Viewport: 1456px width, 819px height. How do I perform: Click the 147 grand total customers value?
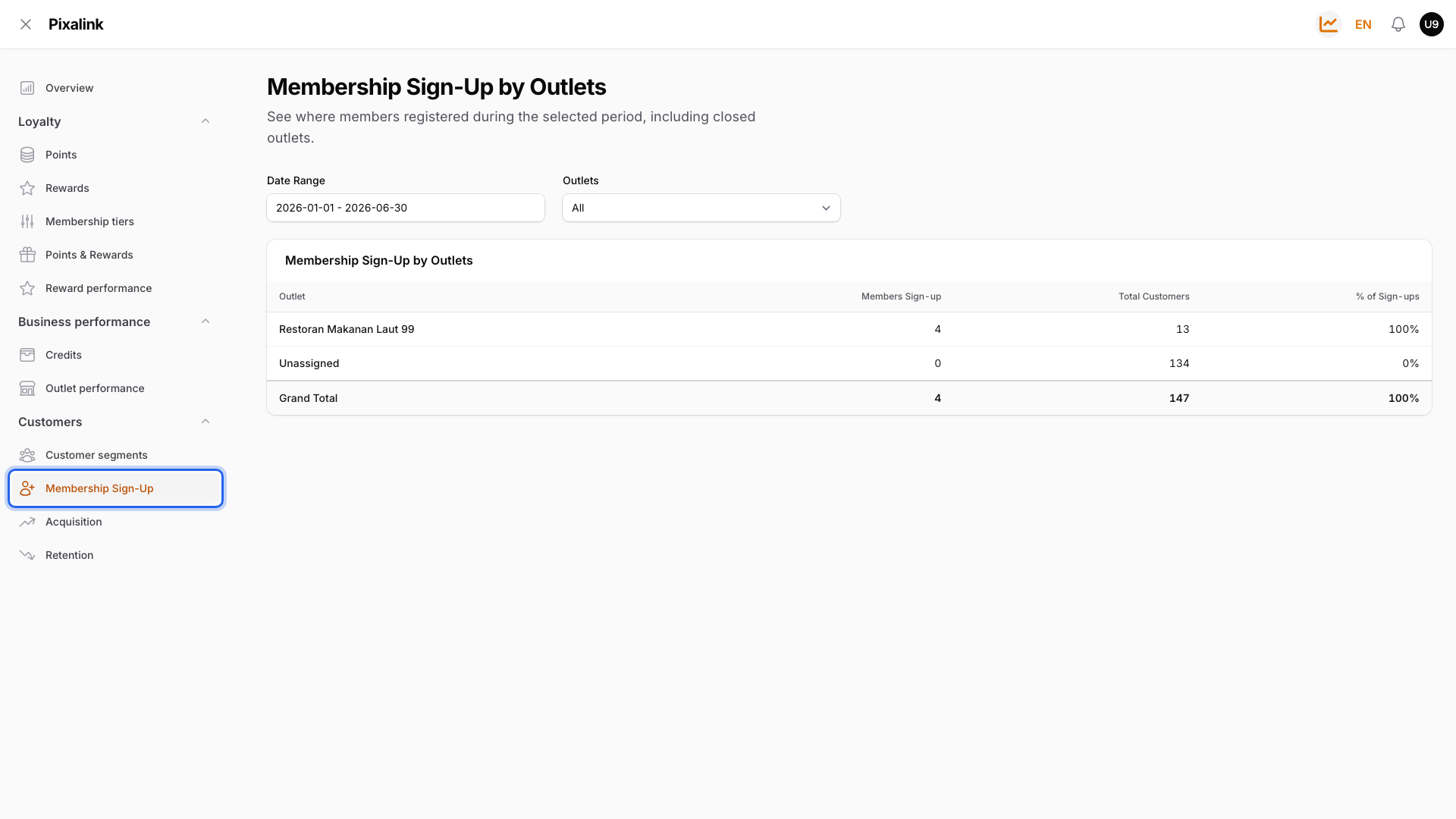pyautogui.click(x=1179, y=398)
